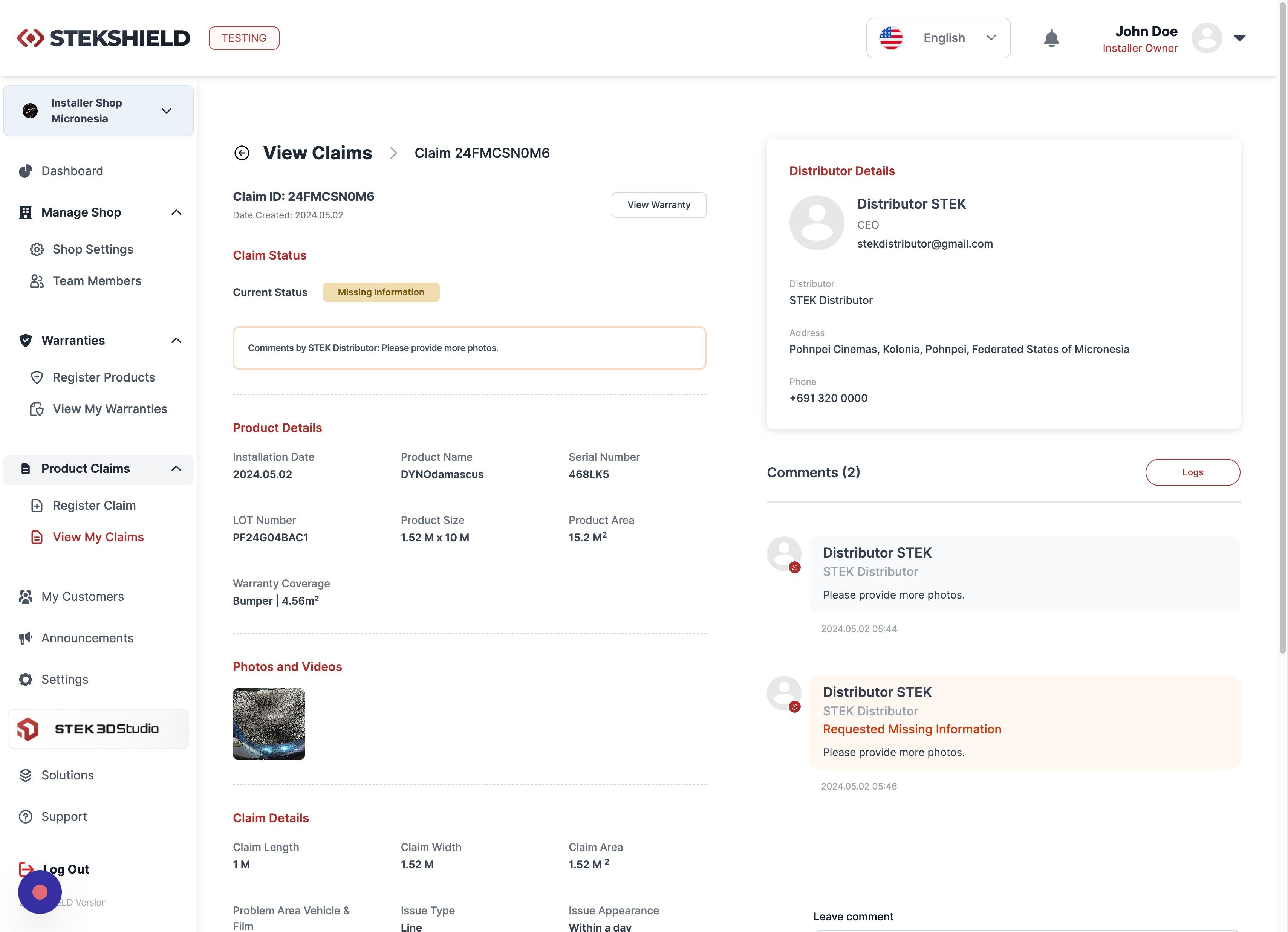This screenshot has width=1288, height=932.
Task: Click the View My Warranties icon
Action: pos(37,409)
